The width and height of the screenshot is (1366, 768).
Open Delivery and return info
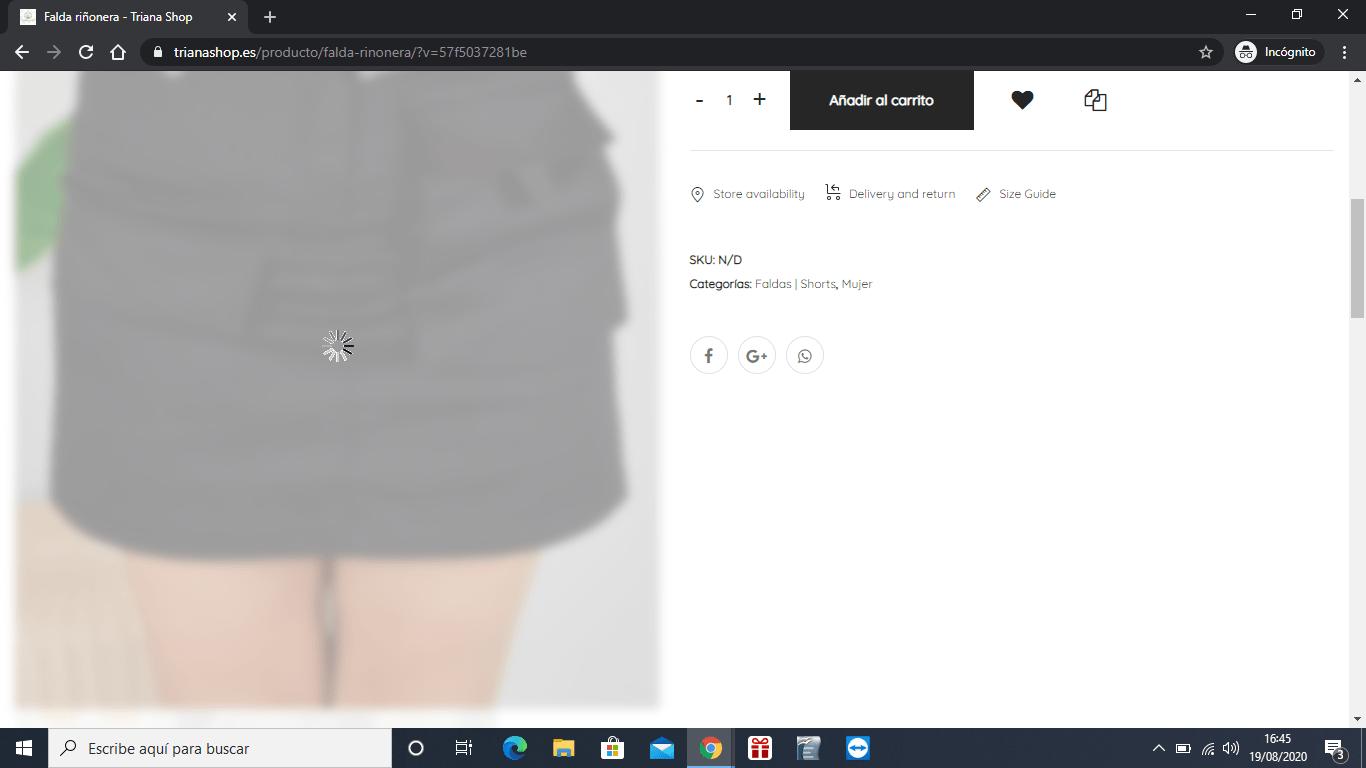[890, 194]
